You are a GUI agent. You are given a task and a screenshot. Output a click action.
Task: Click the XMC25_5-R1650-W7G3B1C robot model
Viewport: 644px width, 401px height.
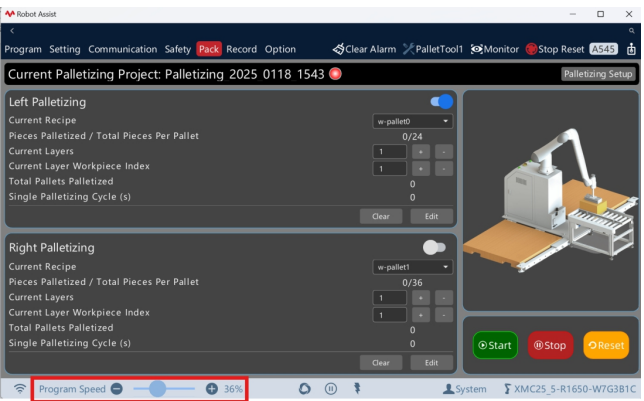point(570,389)
